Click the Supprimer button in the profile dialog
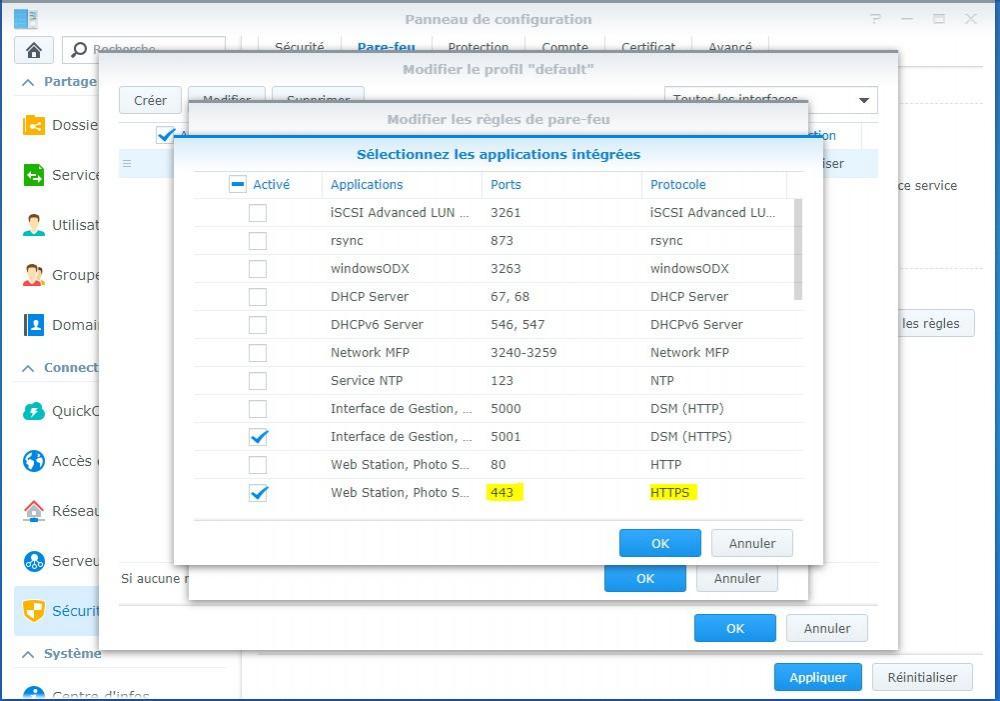The height and width of the screenshot is (701, 1000). 318,96
